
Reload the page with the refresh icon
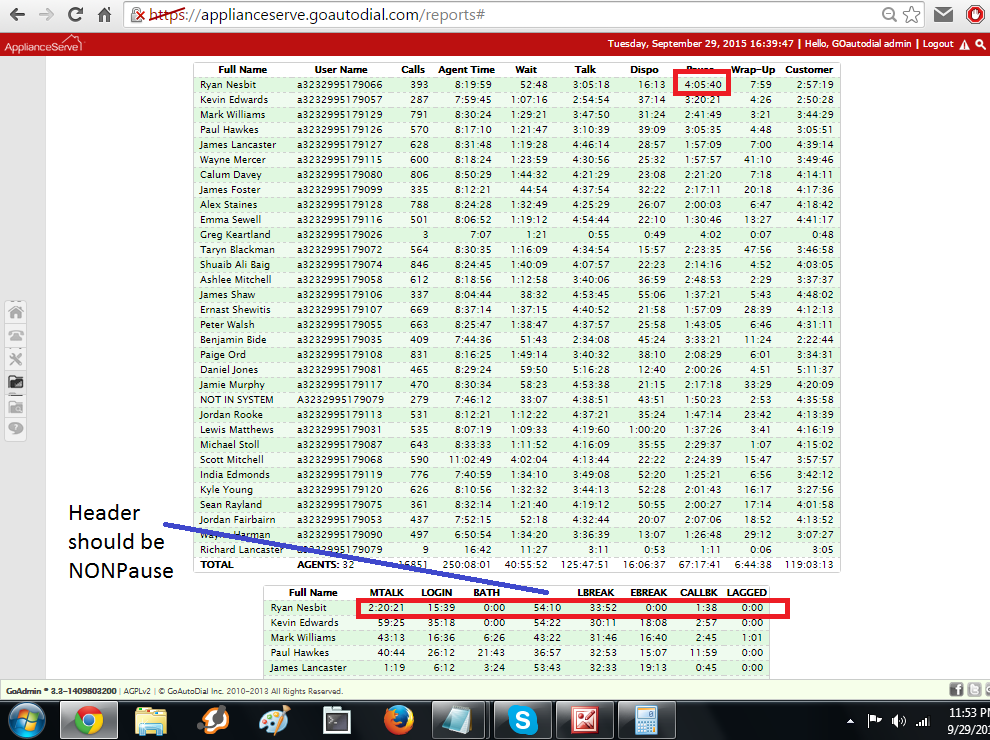(x=75, y=14)
